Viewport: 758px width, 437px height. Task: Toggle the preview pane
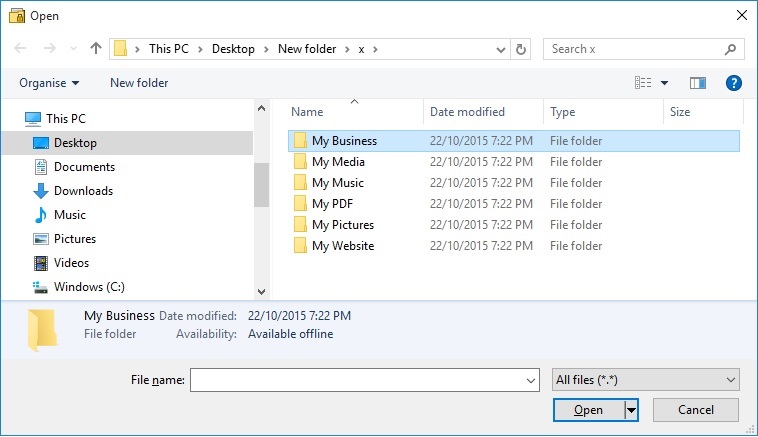coord(697,83)
